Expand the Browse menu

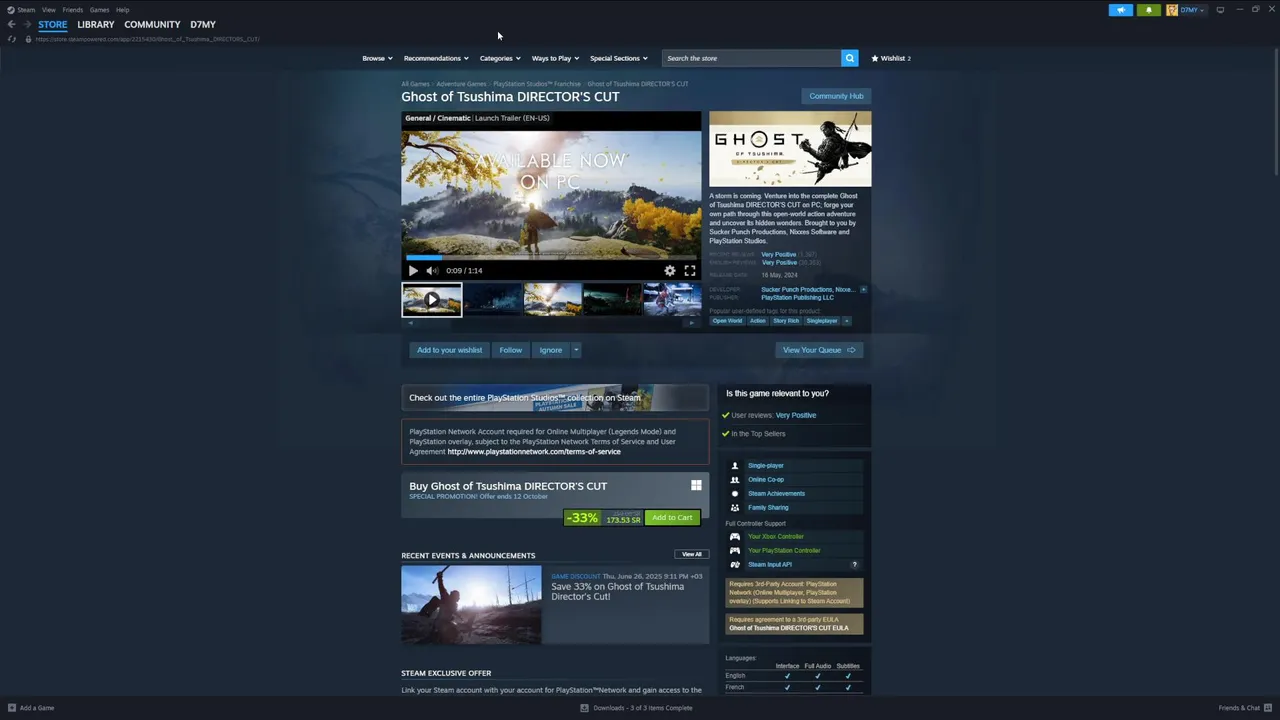[x=377, y=58]
